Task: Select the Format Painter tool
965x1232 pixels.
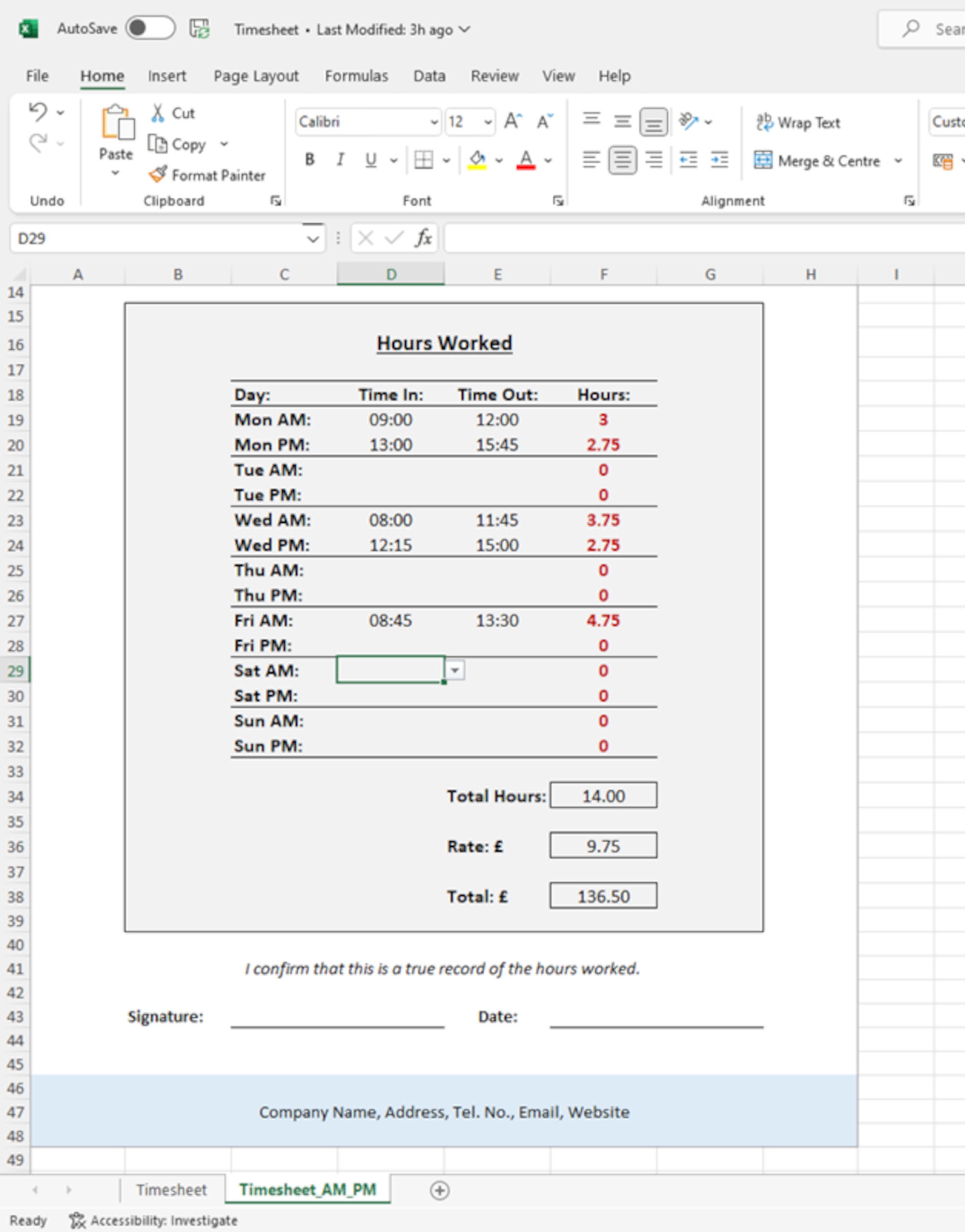Action: pyautogui.click(x=207, y=175)
